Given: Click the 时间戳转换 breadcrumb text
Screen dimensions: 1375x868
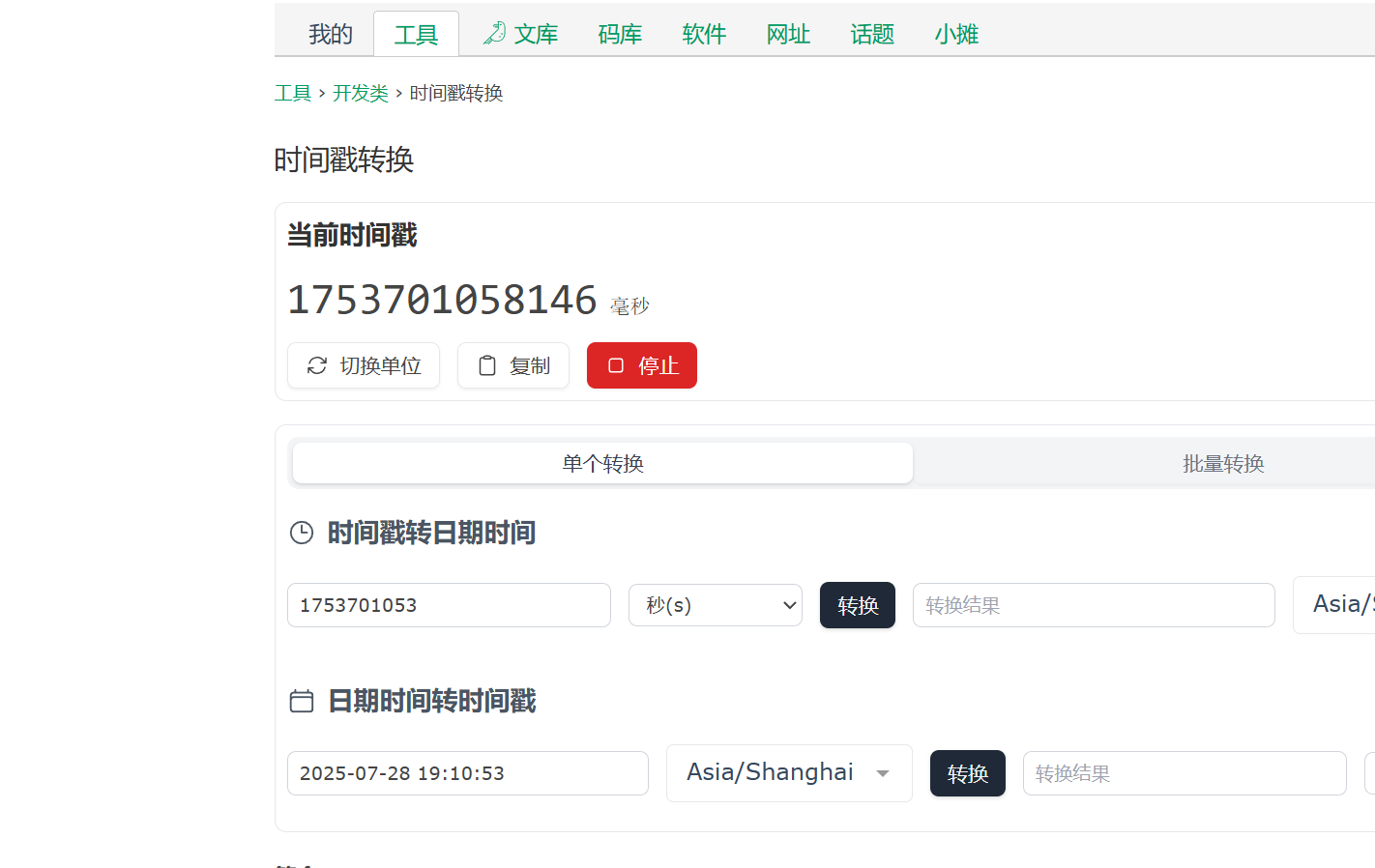Looking at the screenshot, I should (456, 93).
